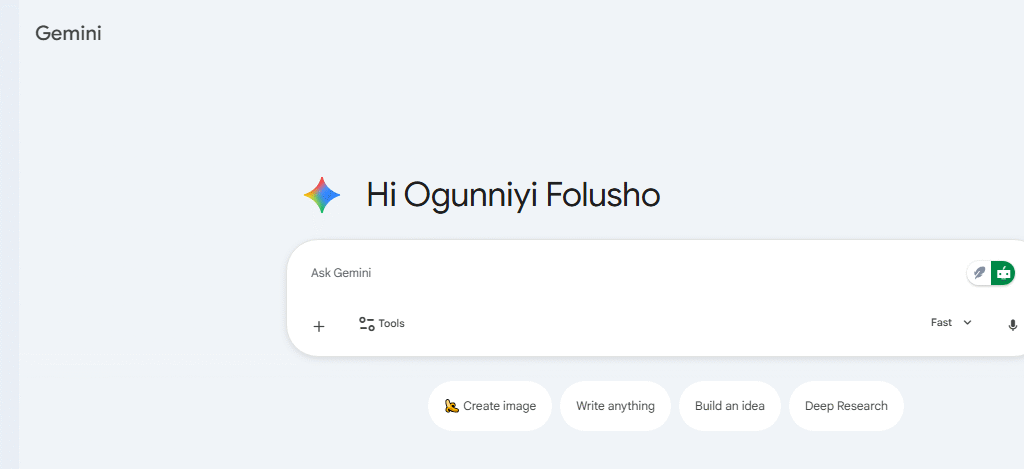This screenshot has height=469, width=1024.
Task: Click the Gemini logo text at top left
Action: [68, 33]
